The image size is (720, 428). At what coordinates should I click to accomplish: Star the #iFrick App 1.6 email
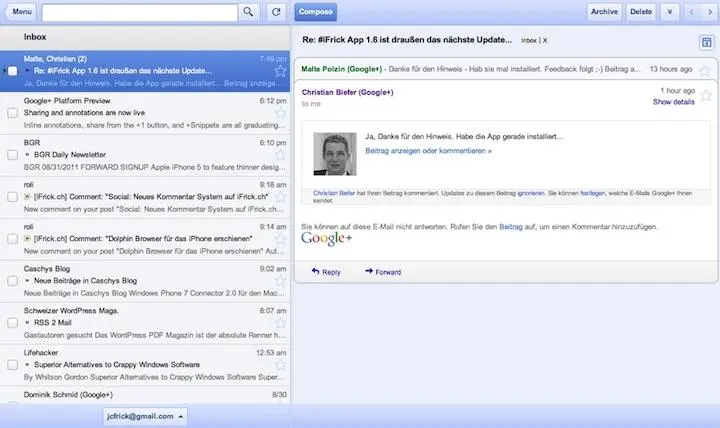(280, 71)
